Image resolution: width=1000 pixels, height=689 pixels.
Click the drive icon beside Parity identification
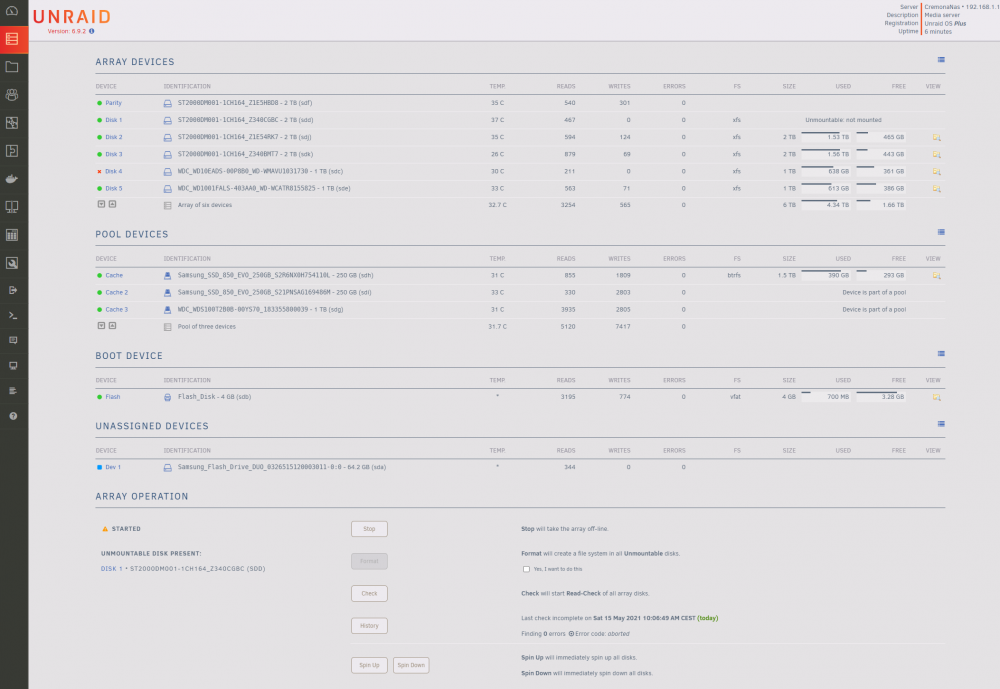click(x=167, y=103)
